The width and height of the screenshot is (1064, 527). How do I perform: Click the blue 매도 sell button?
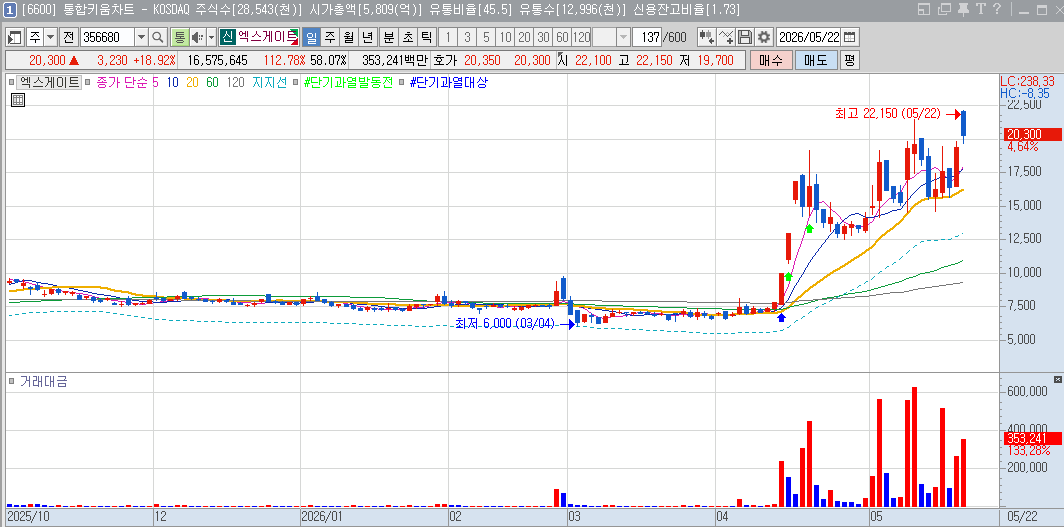pyautogui.click(x=816, y=60)
